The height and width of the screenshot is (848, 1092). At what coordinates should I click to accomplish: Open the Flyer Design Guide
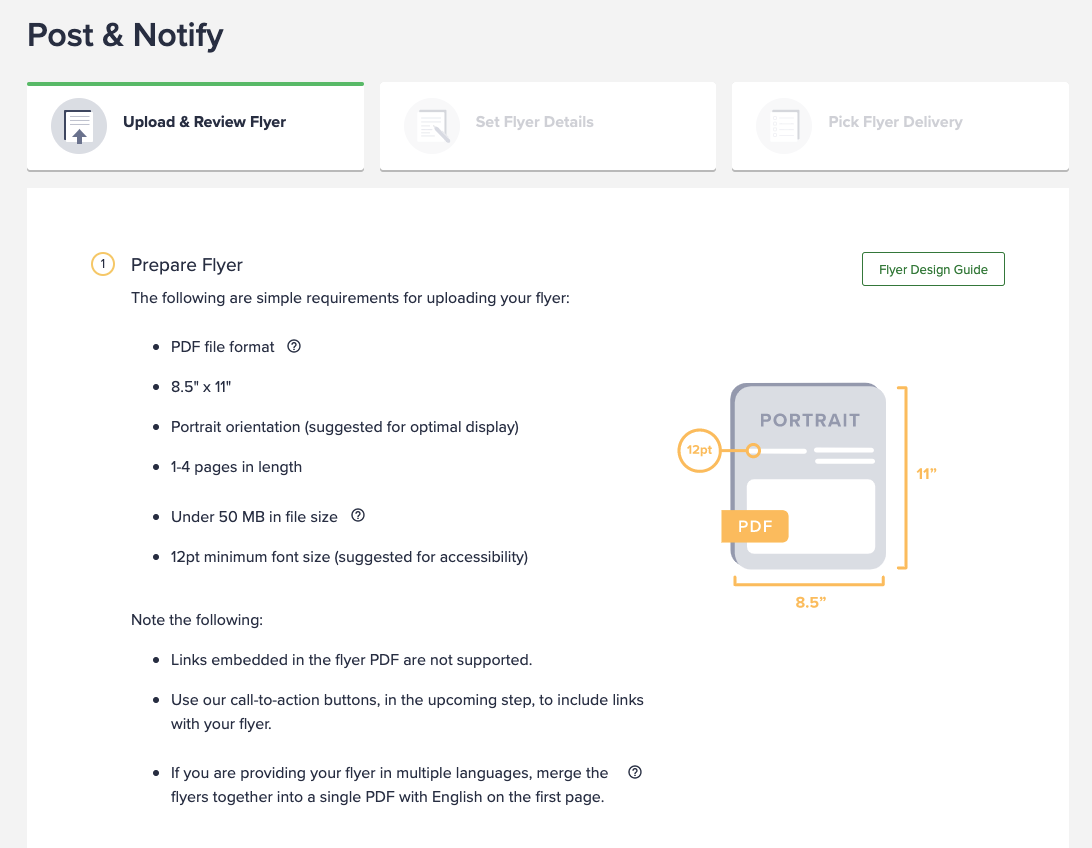(x=933, y=269)
